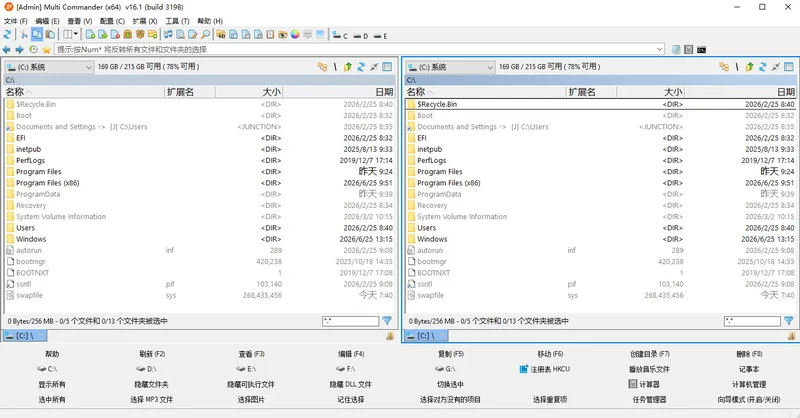This screenshot has height=418, width=800.
Task: Toggle 隐藏可执行文件 button
Action: (251, 384)
